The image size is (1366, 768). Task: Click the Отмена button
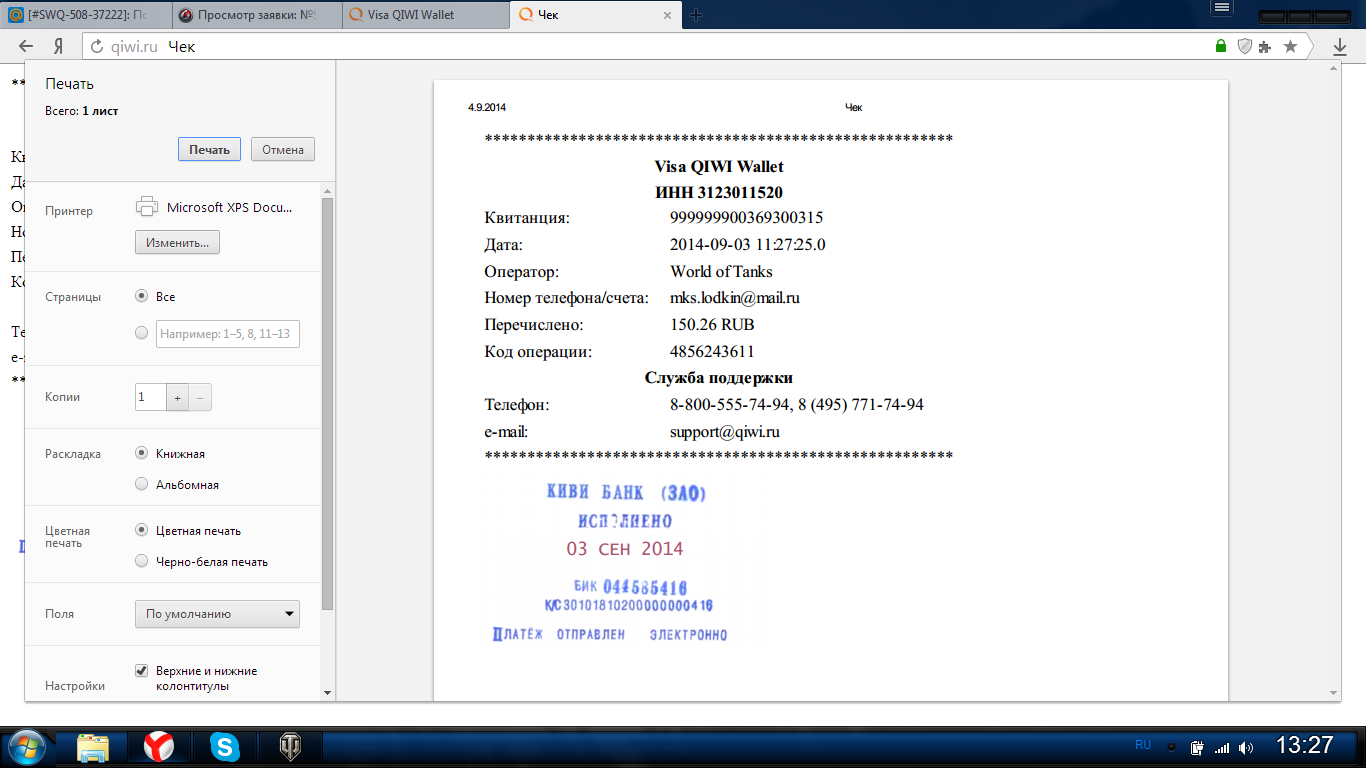[283, 149]
